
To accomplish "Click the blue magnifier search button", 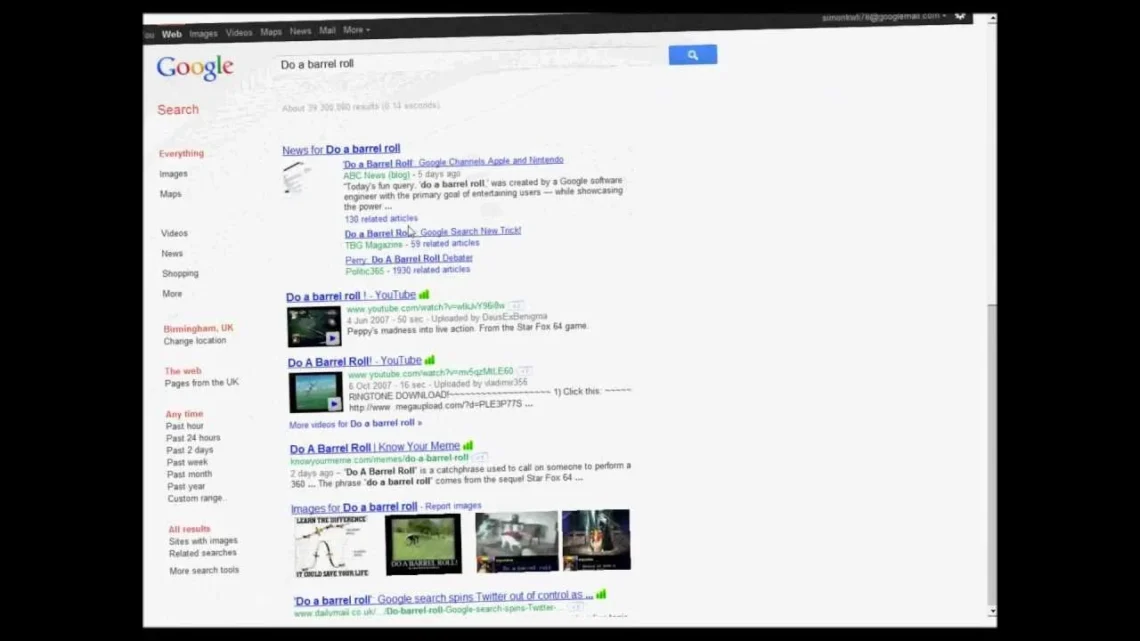I will click(692, 55).
